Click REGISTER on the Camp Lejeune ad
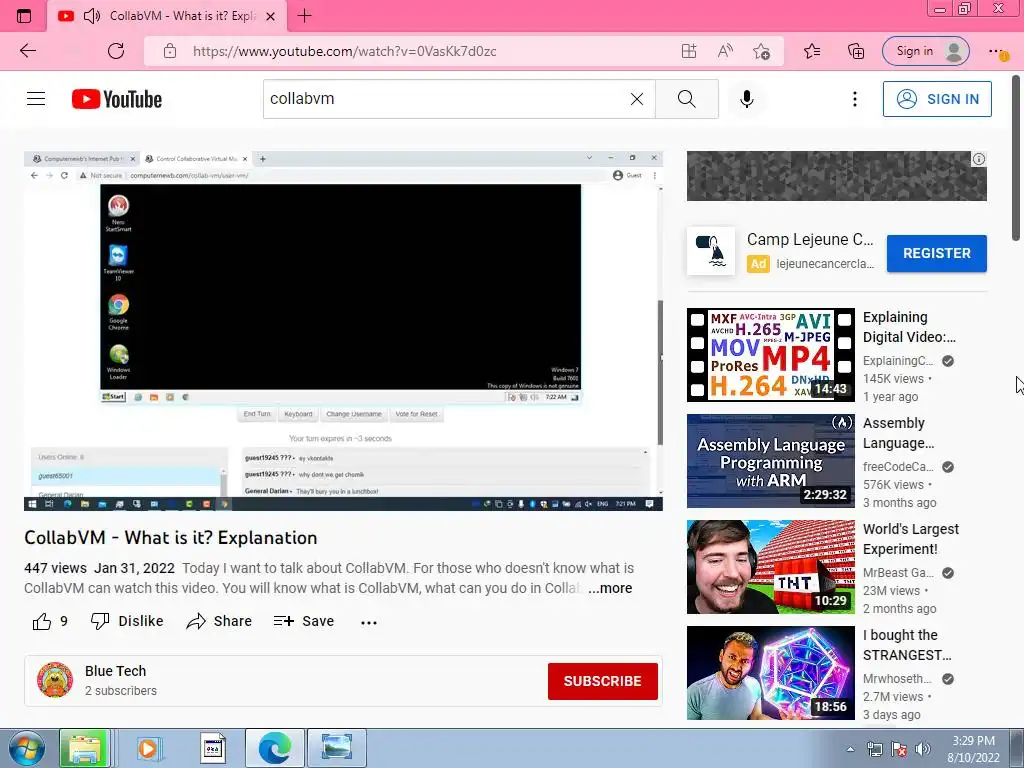Viewport: 1024px width, 768px height. point(936,253)
